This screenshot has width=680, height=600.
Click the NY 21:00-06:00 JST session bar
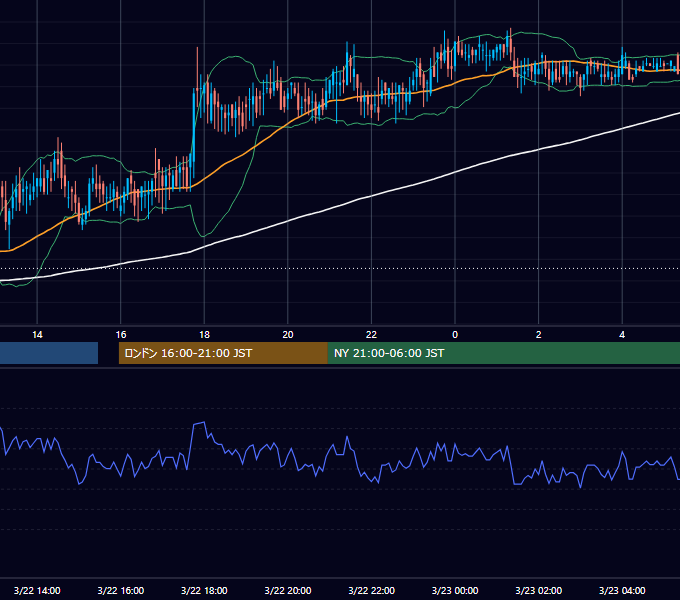point(504,353)
